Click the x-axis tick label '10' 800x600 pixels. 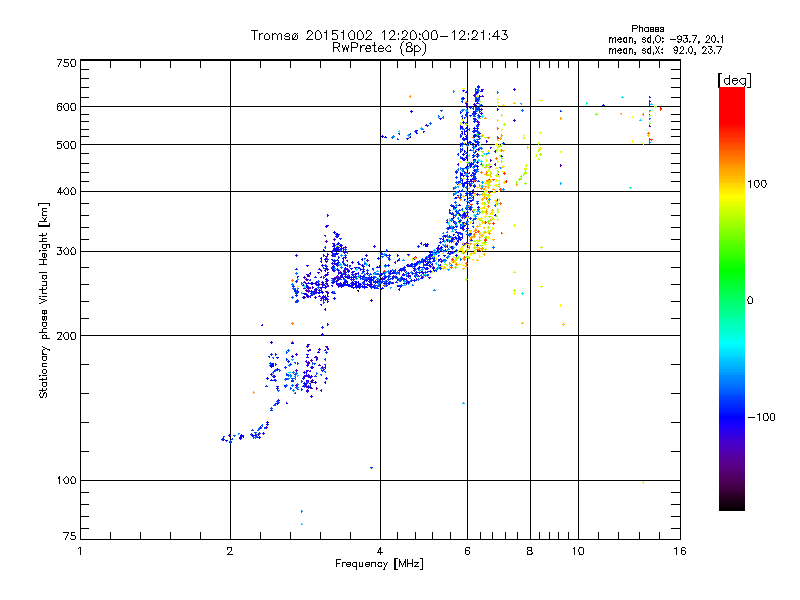pyautogui.click(x=578, y=551)
